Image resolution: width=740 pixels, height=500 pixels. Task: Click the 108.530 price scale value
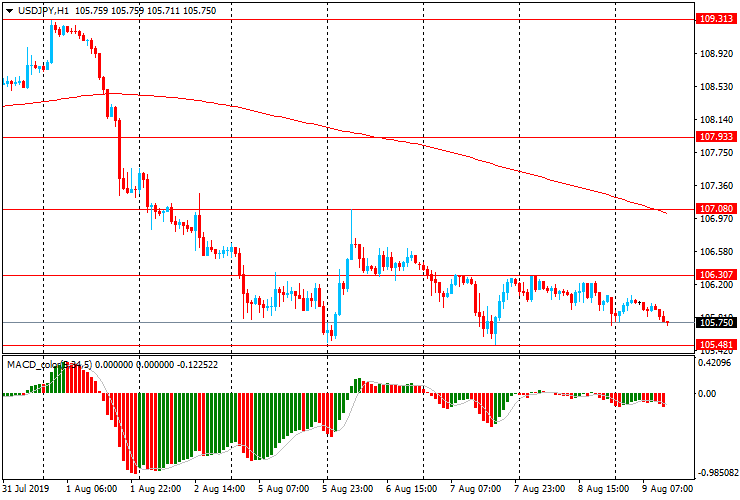716,87
